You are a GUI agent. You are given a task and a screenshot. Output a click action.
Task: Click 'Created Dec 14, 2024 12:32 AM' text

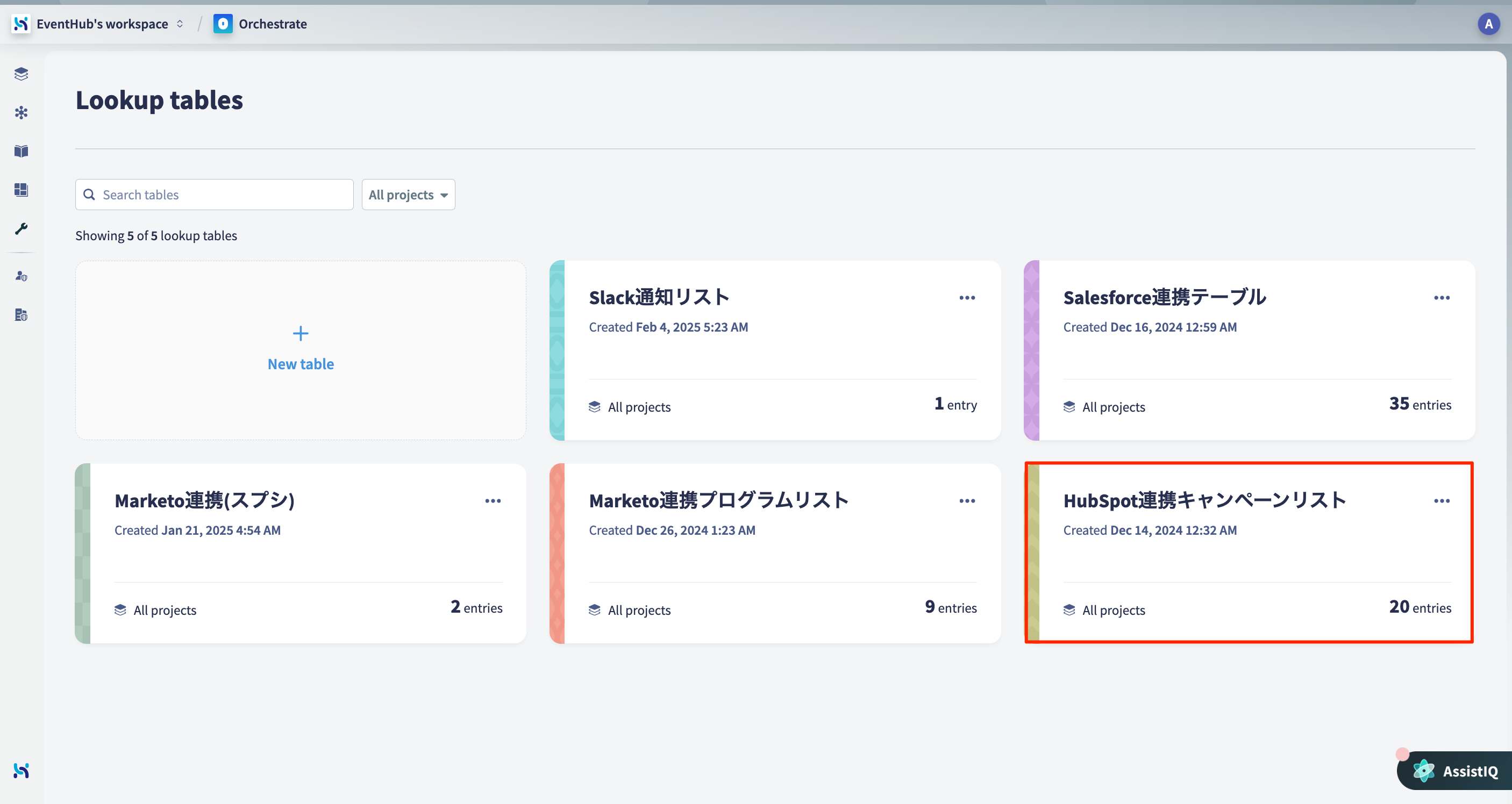[x=1150, y=530]
